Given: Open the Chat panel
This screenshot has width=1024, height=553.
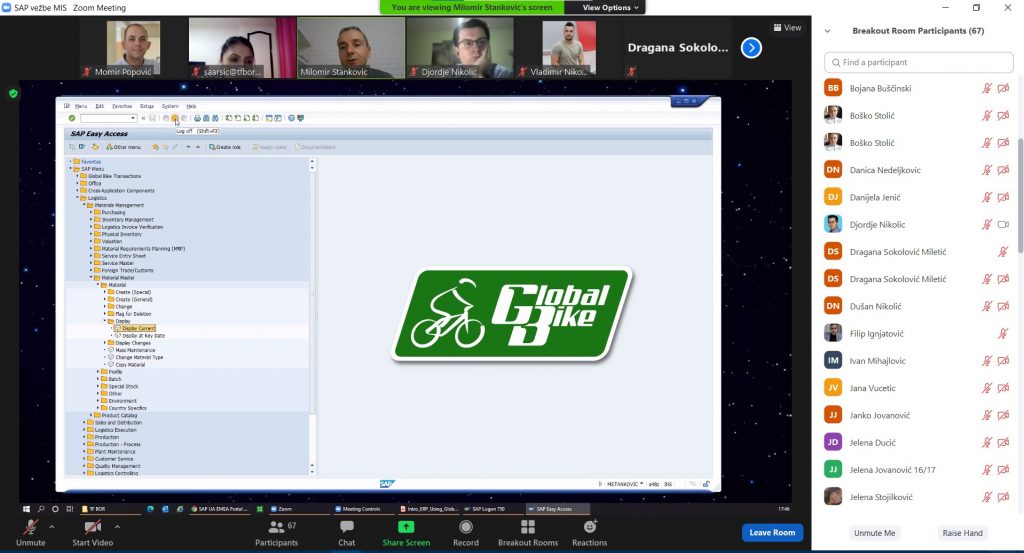Looking at the screenshot, I should tap(347, 532).
